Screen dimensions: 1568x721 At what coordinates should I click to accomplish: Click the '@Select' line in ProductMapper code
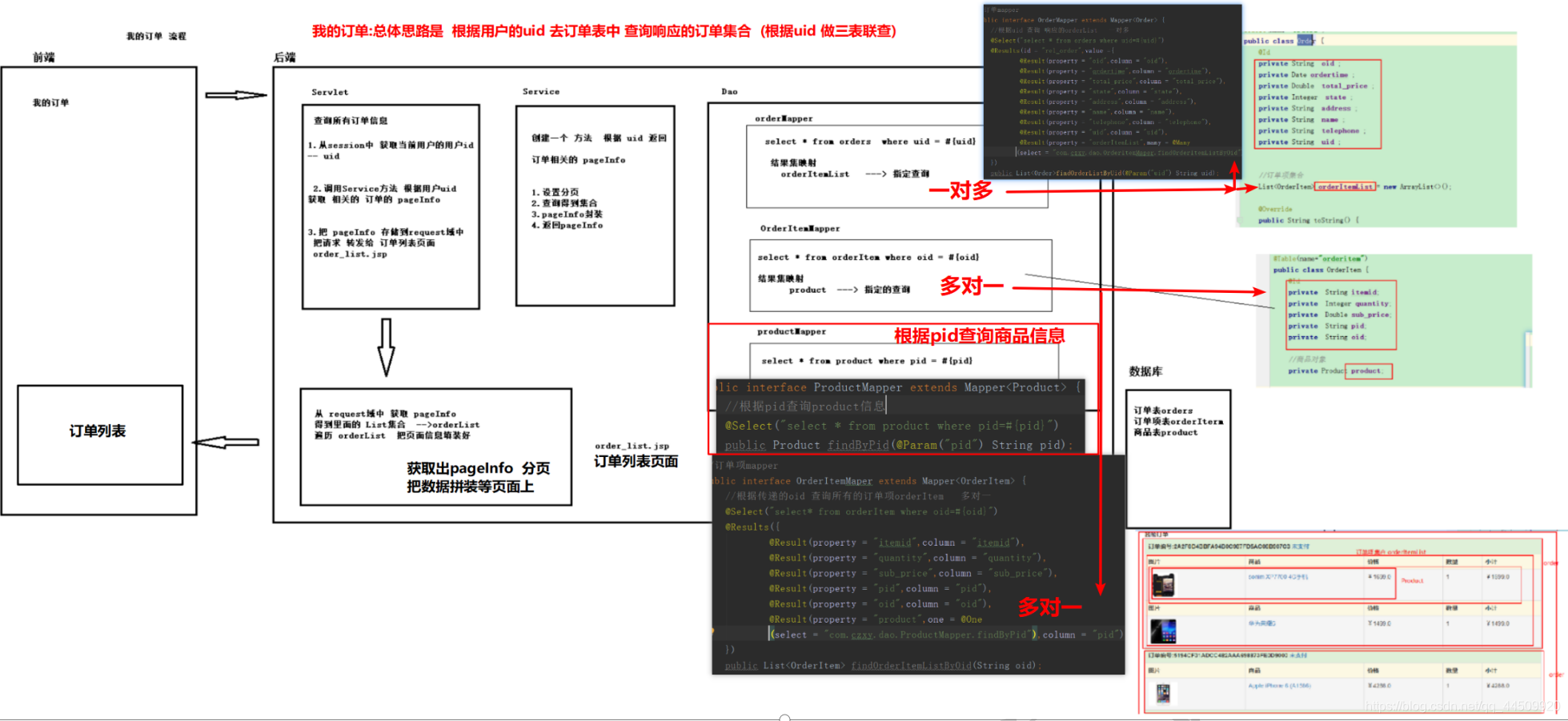(892, 426)
